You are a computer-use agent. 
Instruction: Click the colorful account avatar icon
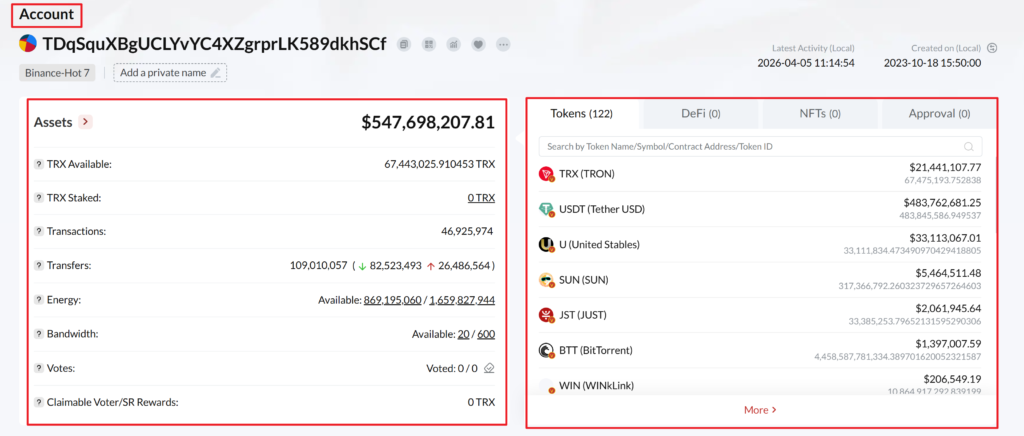pos(28,44)
